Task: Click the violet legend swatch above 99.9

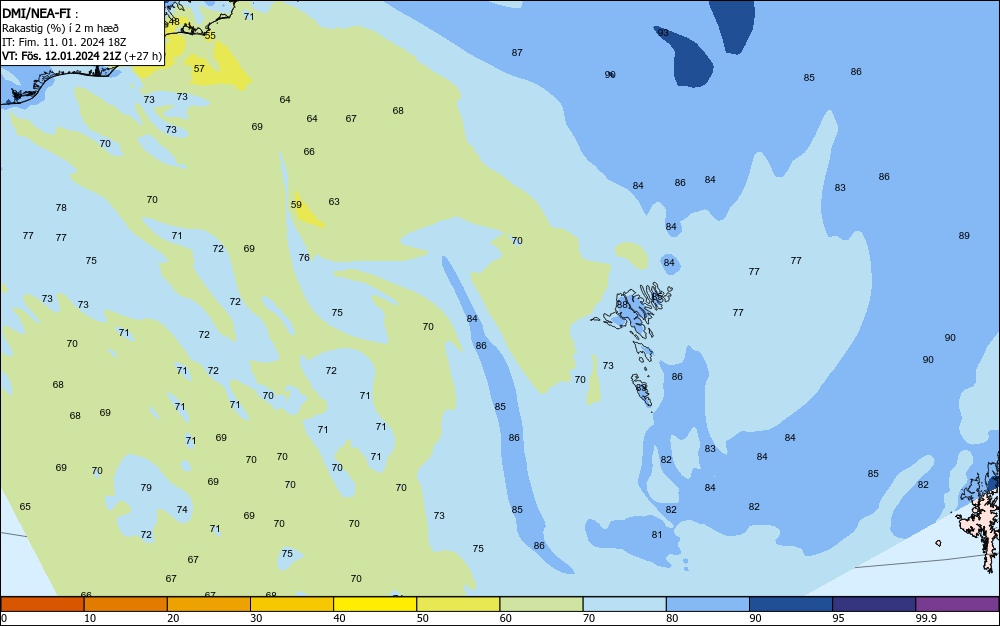Action: click(957, 604)
